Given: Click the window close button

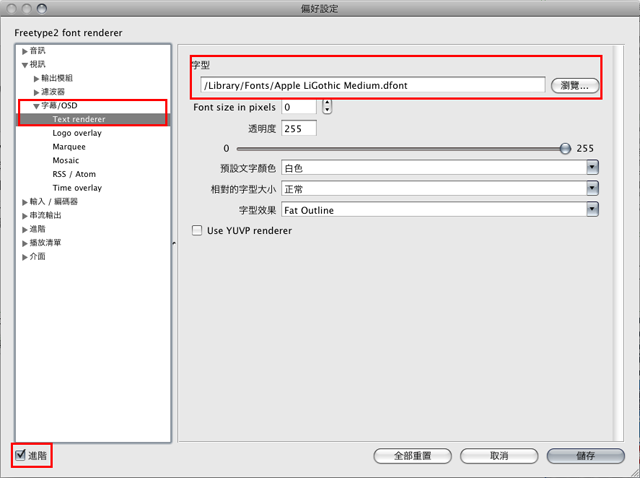Looking at the screenshot, I should click(x=12, y=8).
